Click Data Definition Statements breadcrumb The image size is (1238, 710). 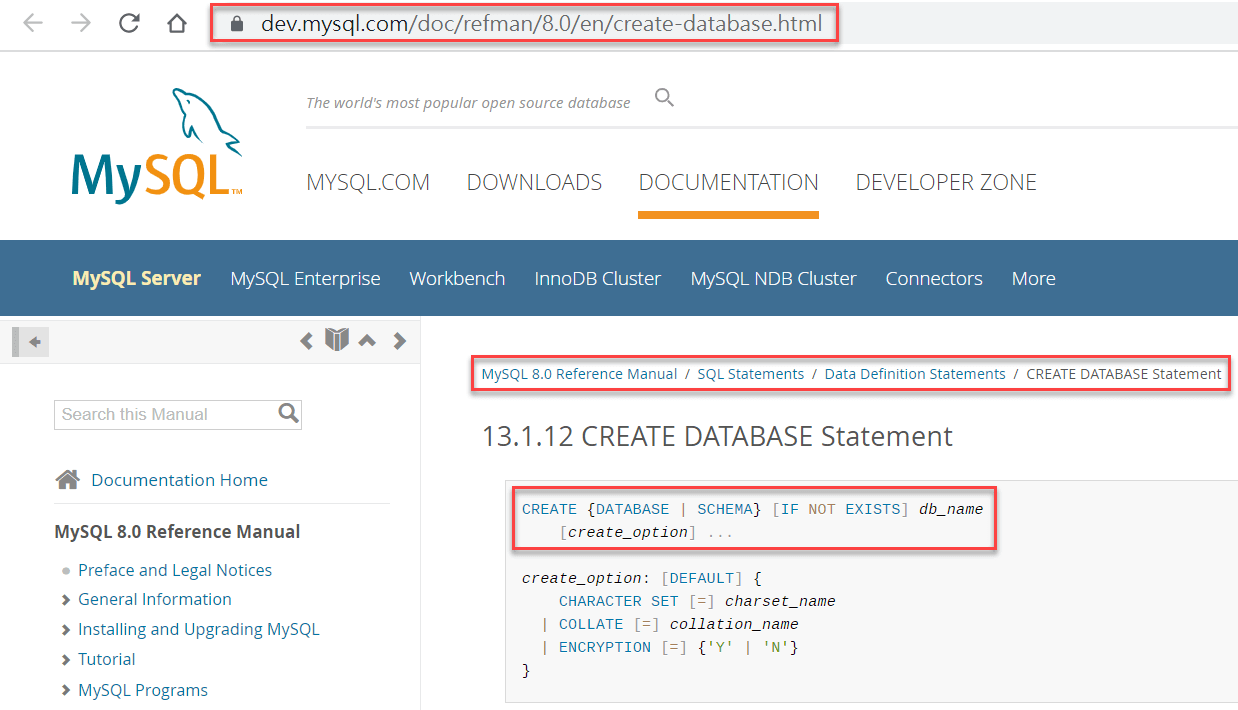[x=915, y=374]
